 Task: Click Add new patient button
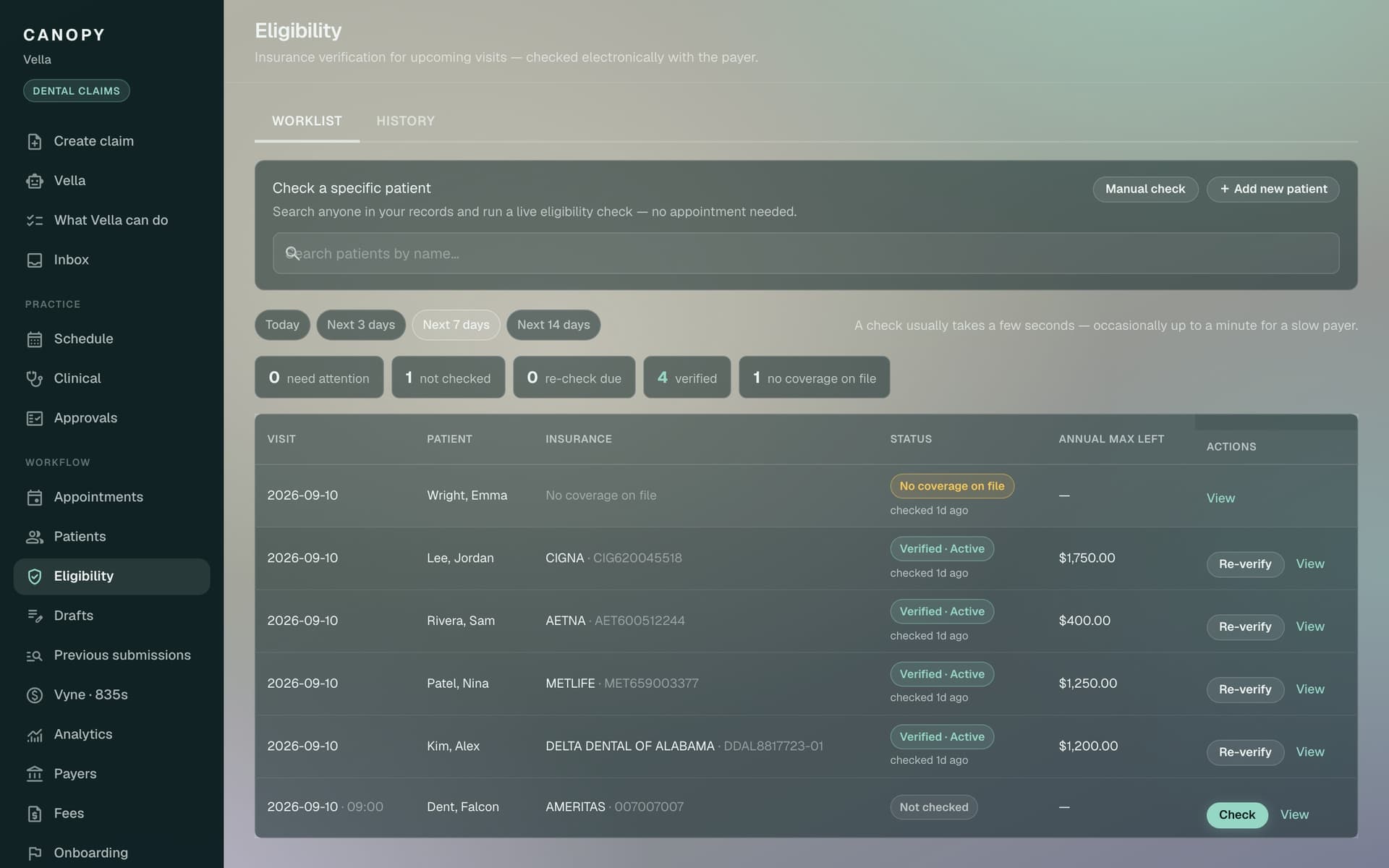click(x=1273, y=189)
